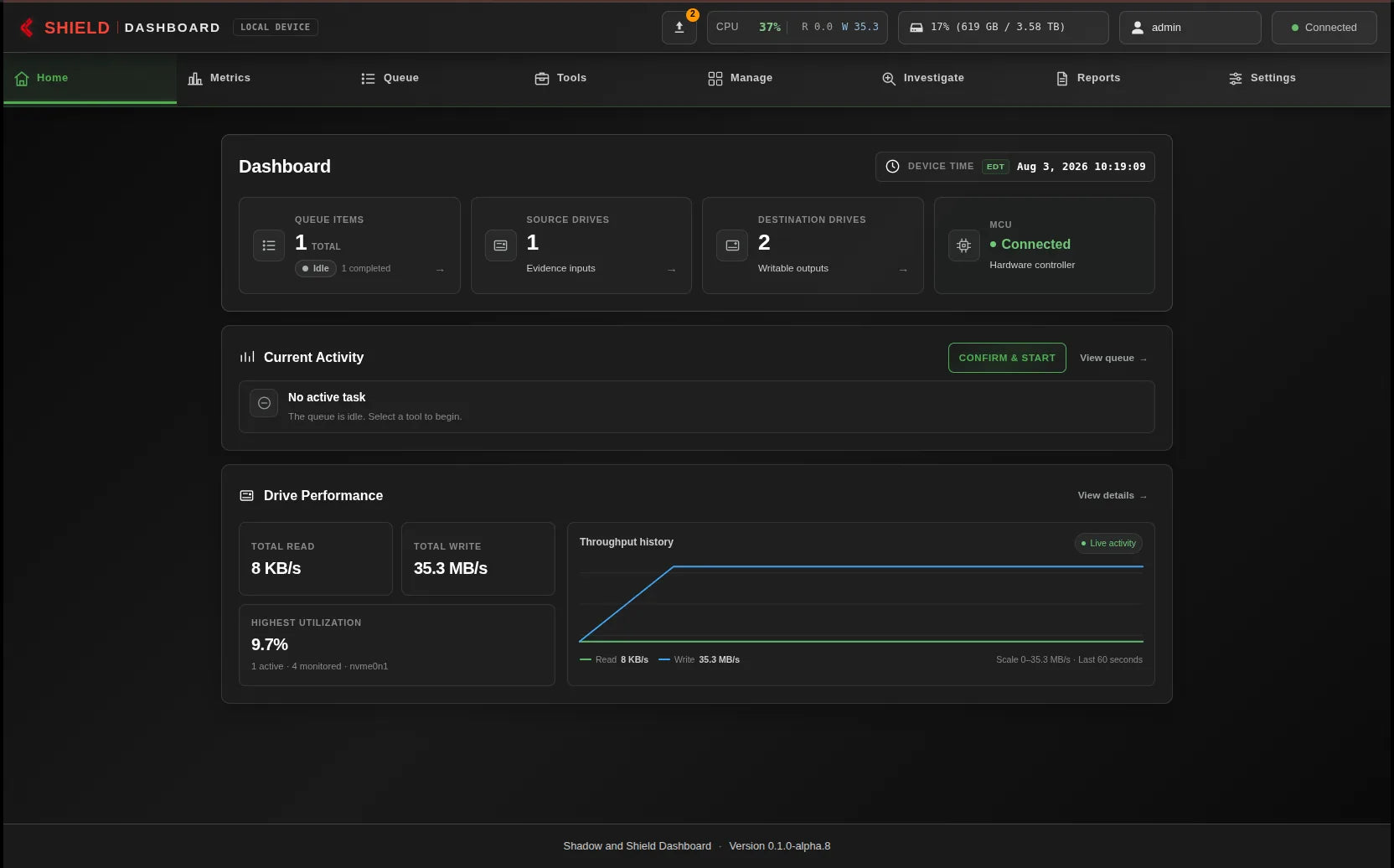Click the disk storage drive icon
This screenshot has width=1394, height=868.
[x=916, y=28]
